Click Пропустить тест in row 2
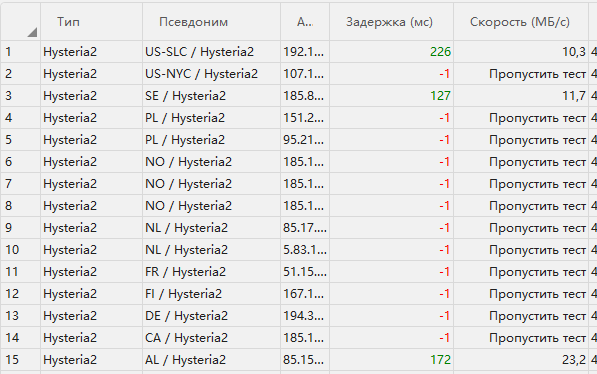This screenshot has width=597, height=374. tap(538, 74)
